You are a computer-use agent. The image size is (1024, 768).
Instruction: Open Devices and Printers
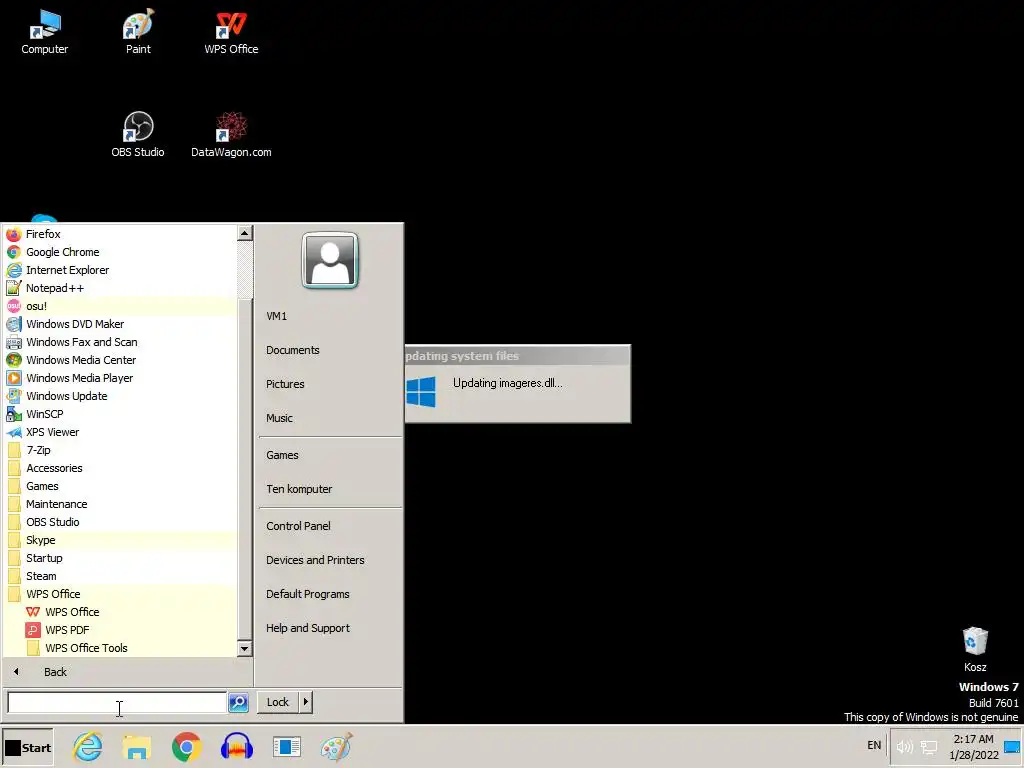(315, 560)
